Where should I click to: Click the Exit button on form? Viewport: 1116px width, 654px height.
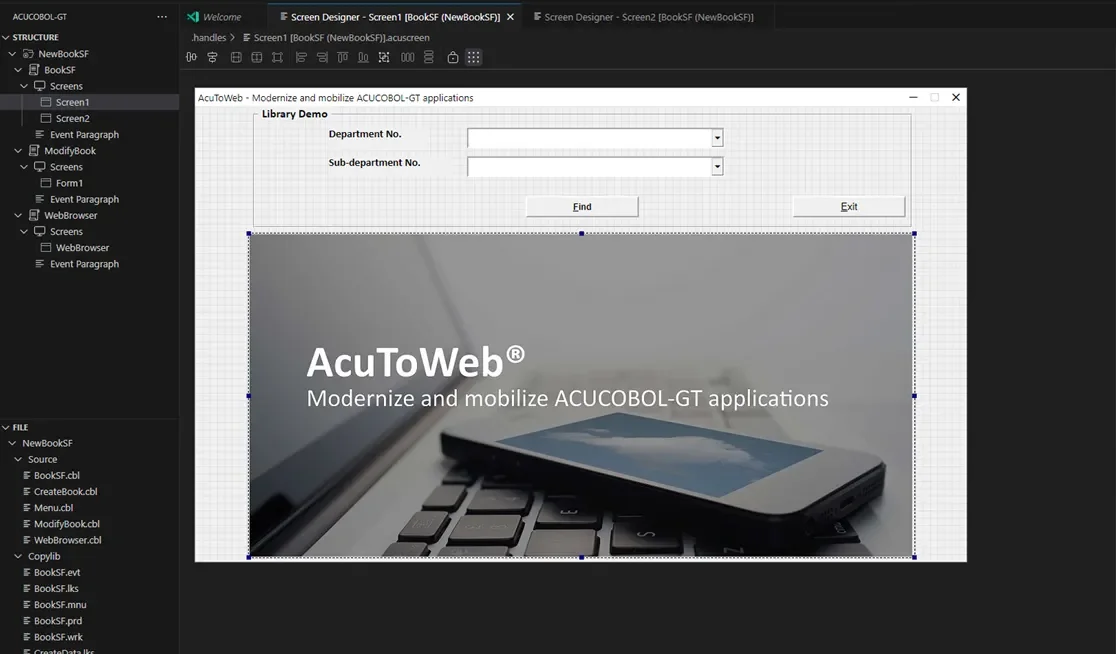(849, 206)
